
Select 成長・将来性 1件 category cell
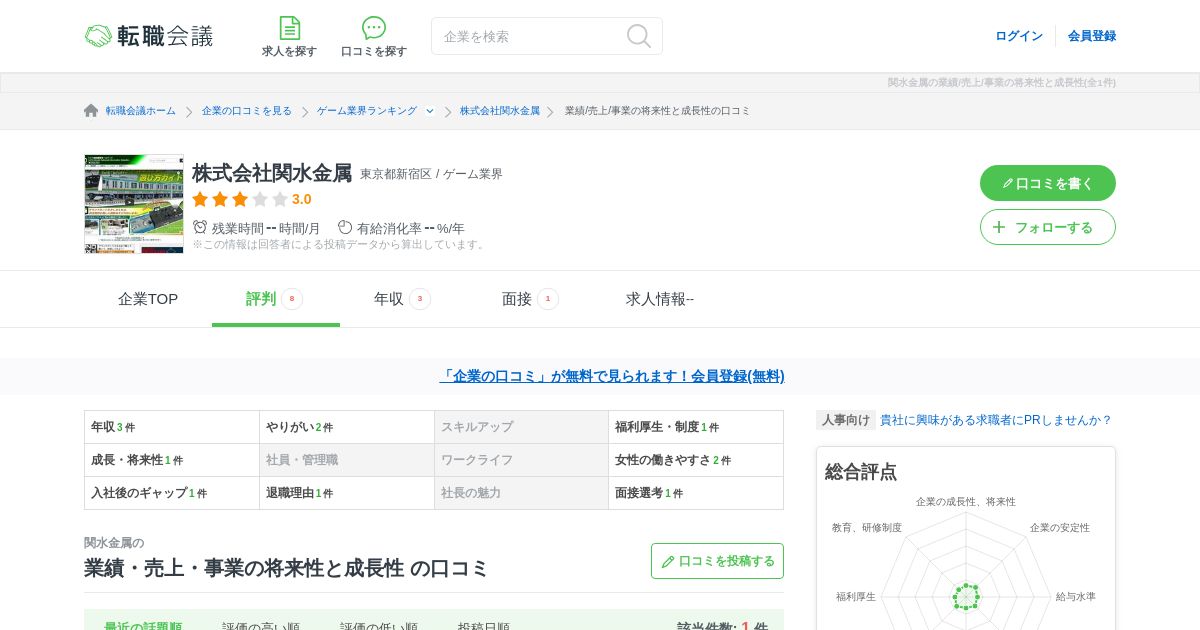coord(172,460)
